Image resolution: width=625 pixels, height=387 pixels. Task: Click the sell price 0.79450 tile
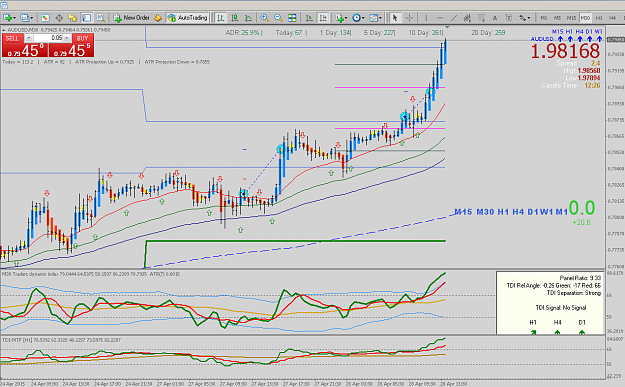[x=25, y=50]
